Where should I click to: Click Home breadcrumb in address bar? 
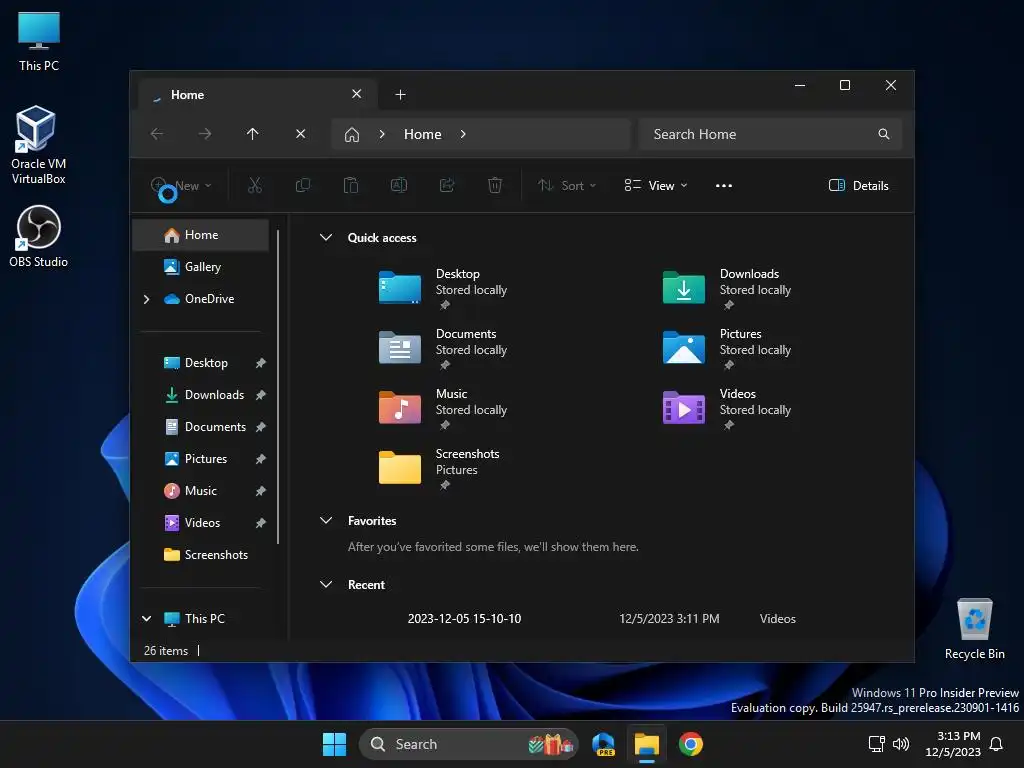[x=423, y=134]
